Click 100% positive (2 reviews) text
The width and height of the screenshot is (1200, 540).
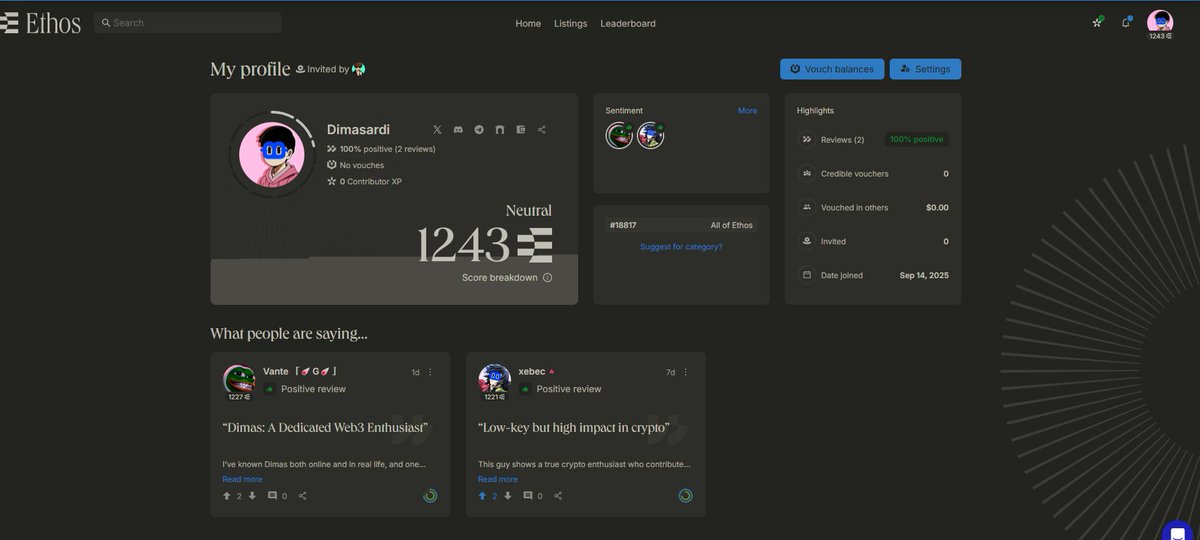click(387, 149)
